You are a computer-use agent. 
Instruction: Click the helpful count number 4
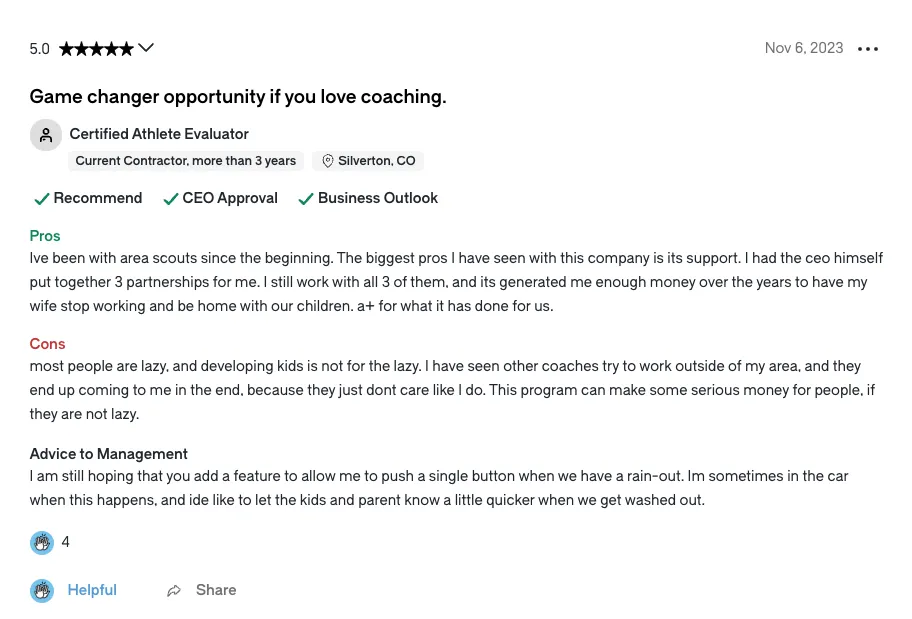pos(66,542)
